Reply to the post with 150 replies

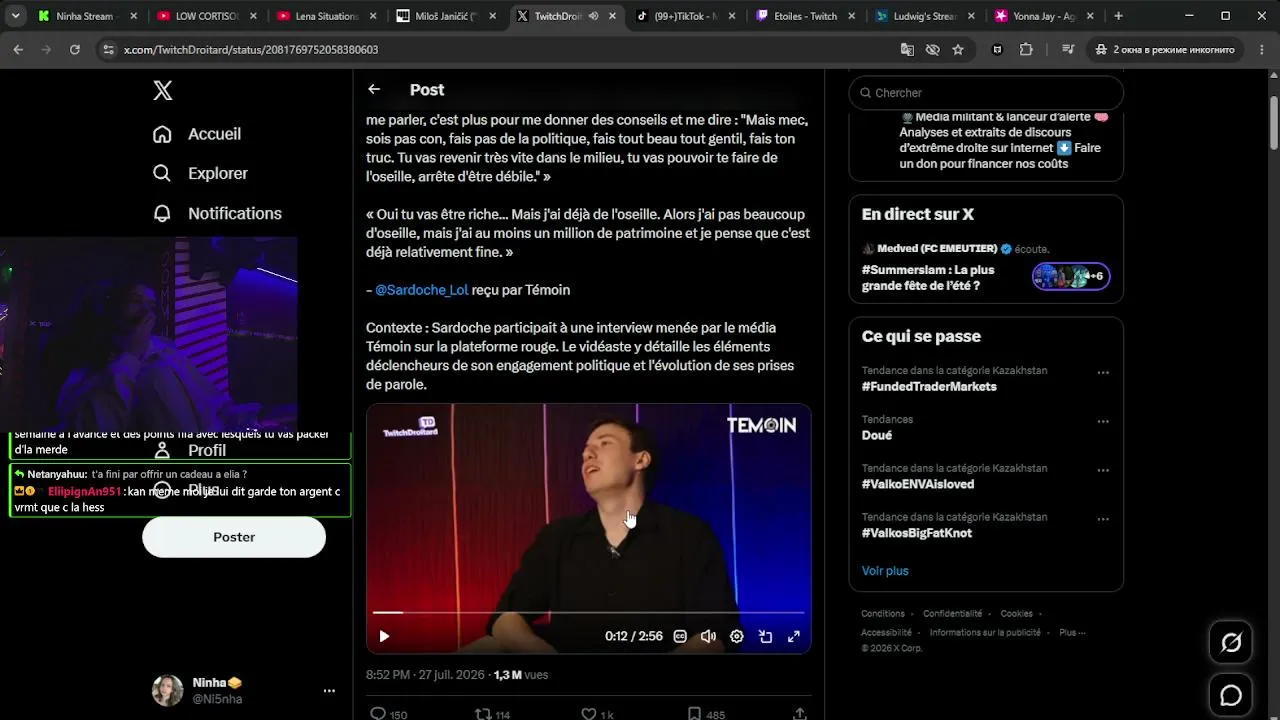point(389,714)
